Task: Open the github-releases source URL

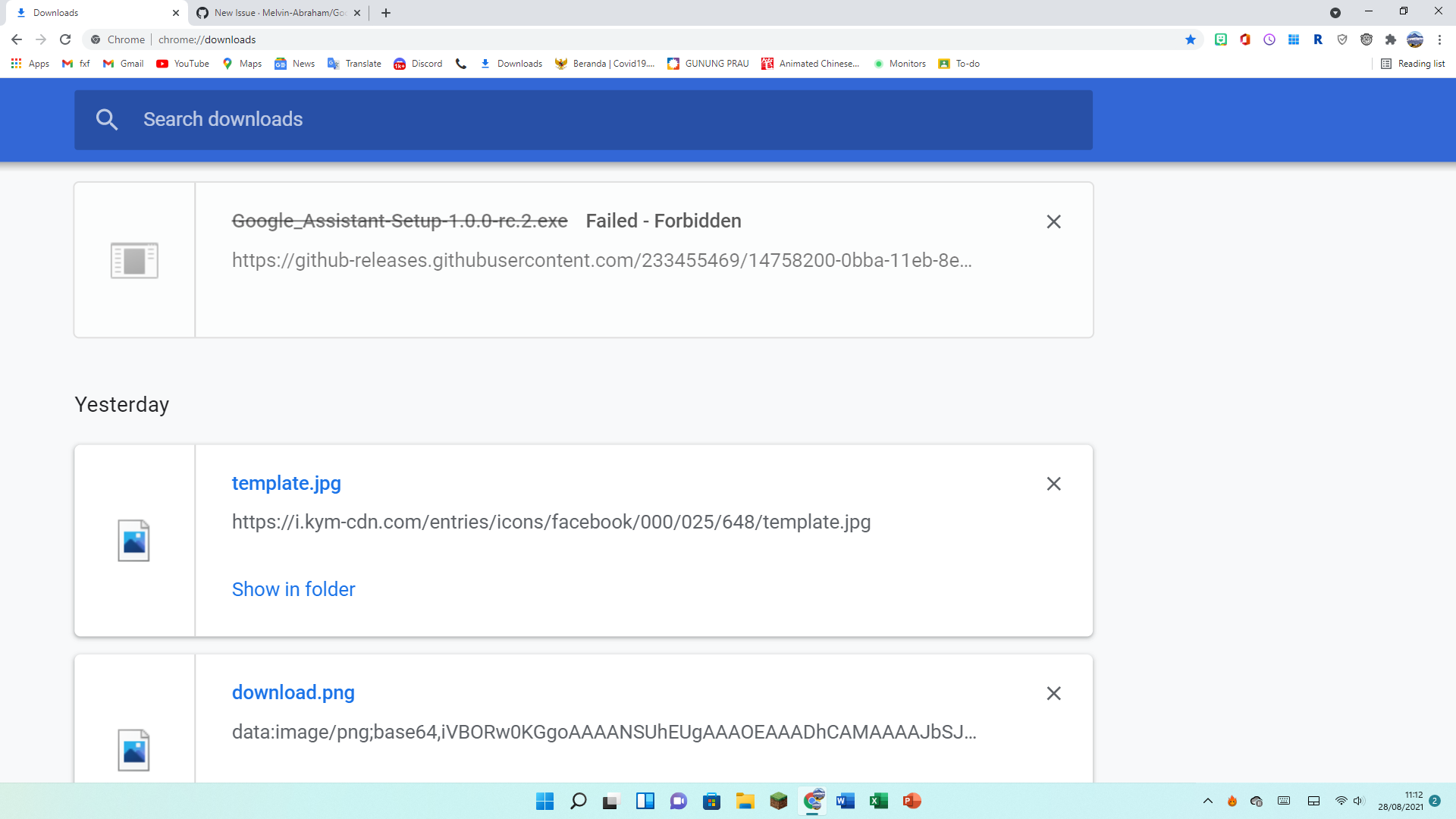Action: [602, 260]
